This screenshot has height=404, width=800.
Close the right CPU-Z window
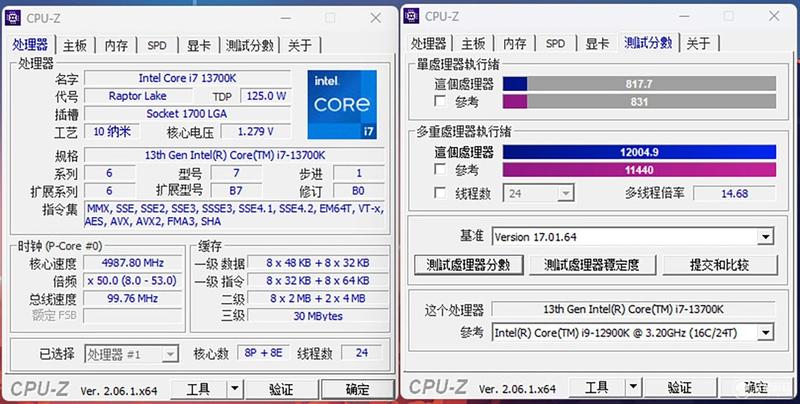[x=774, y=16]
